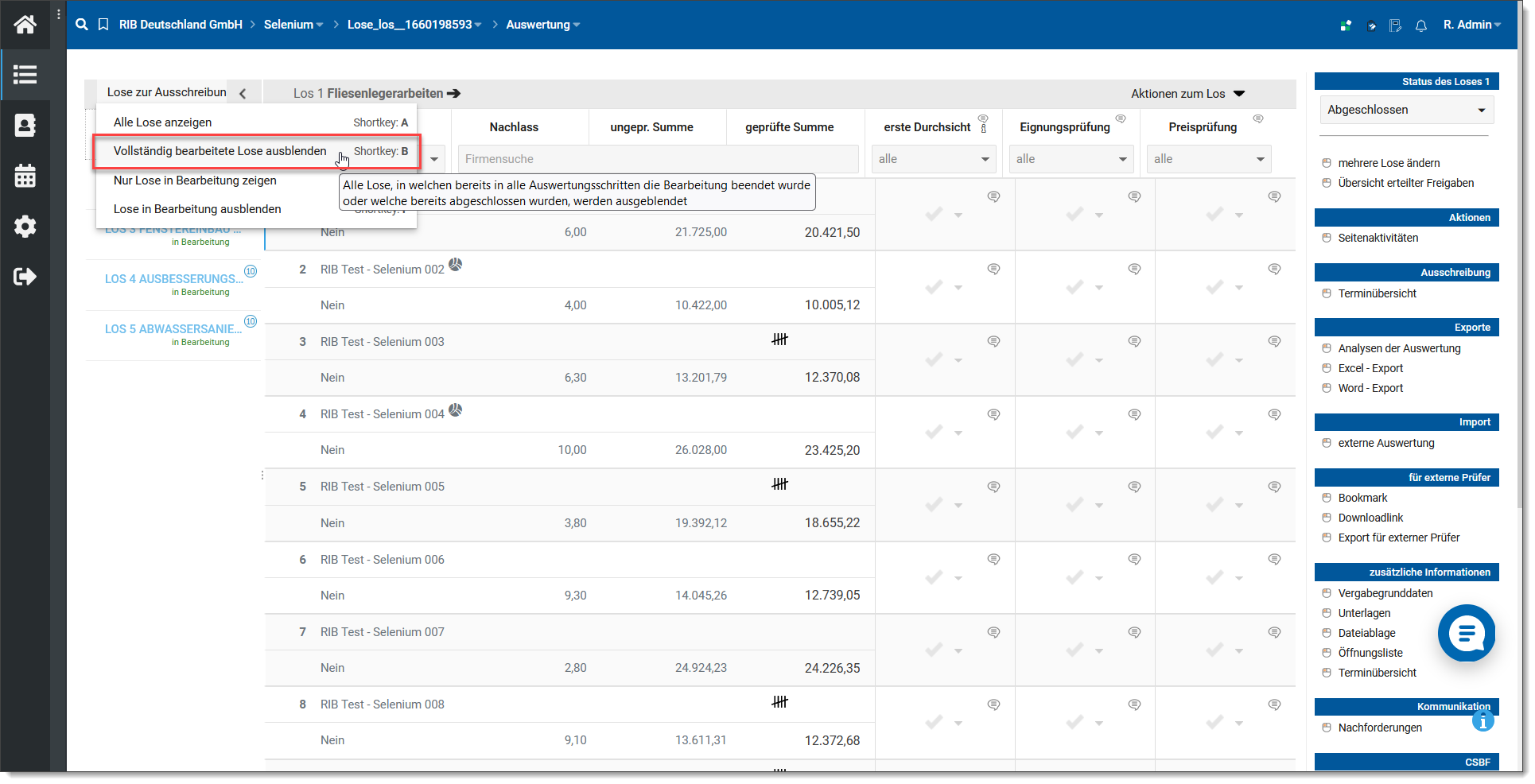The height and width of the screenshot is (784, 1535).
Task: Click the search magnifier in header
Action: pyautogui.click(x=82, y=25)
